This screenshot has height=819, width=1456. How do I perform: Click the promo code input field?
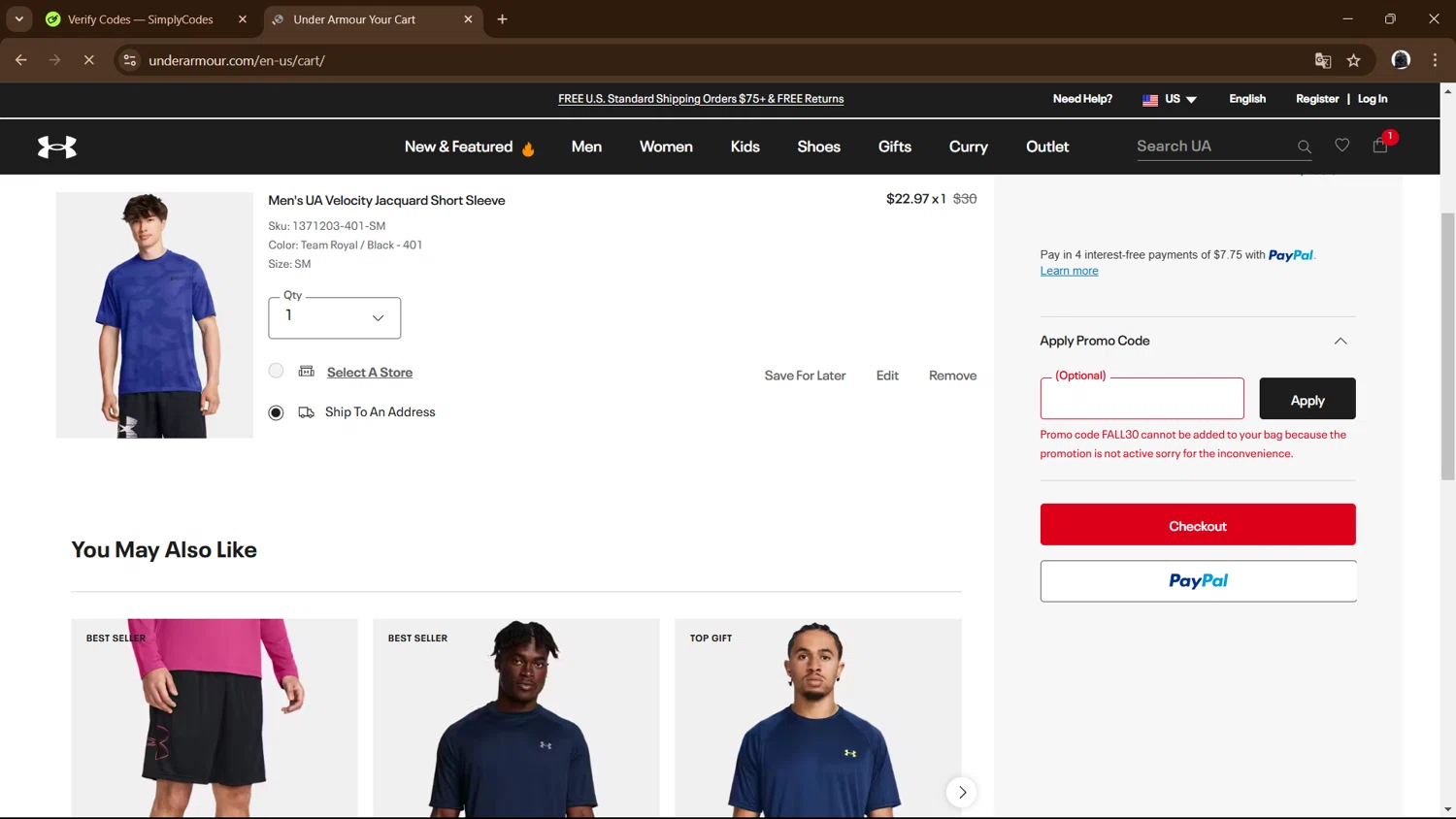click(1142, 399)
